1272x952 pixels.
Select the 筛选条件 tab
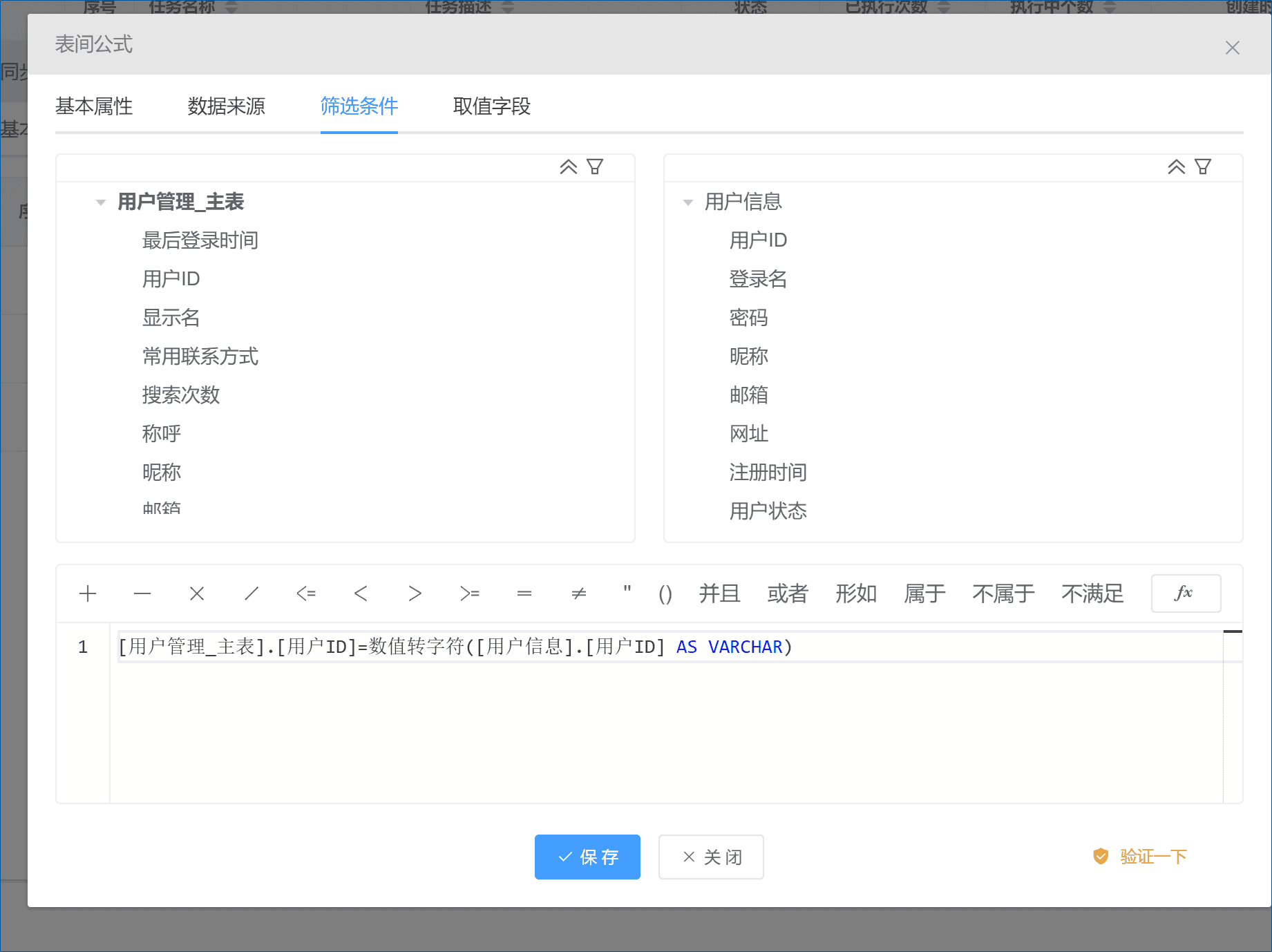359,106
